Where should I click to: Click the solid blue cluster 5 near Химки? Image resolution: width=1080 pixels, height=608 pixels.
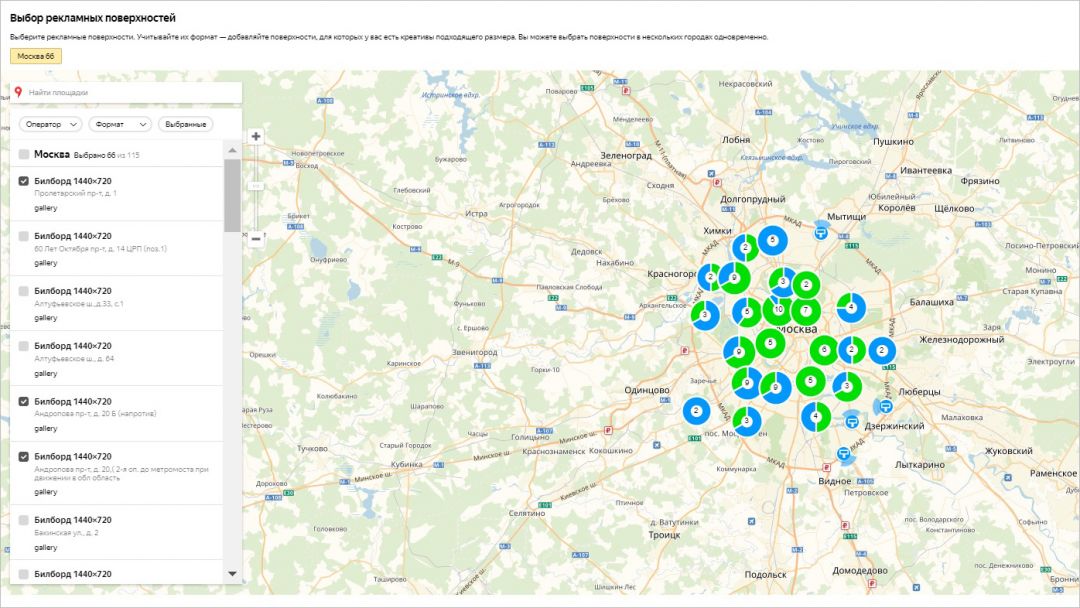coord(772,240)
